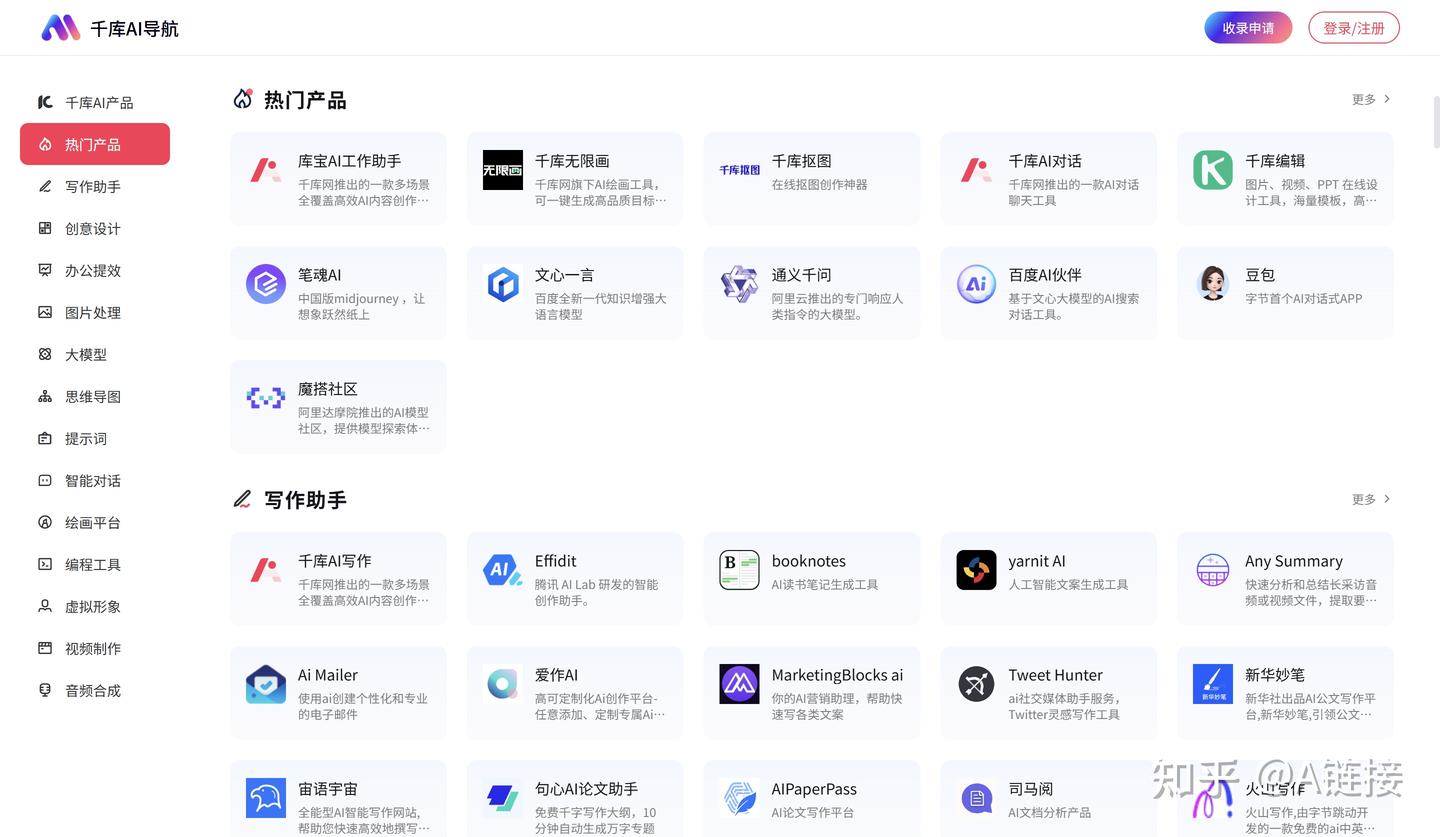Viewport: 1440px width, 837px height.
Task: Open 虚拟形象 sidebar category
Action: 95,606
